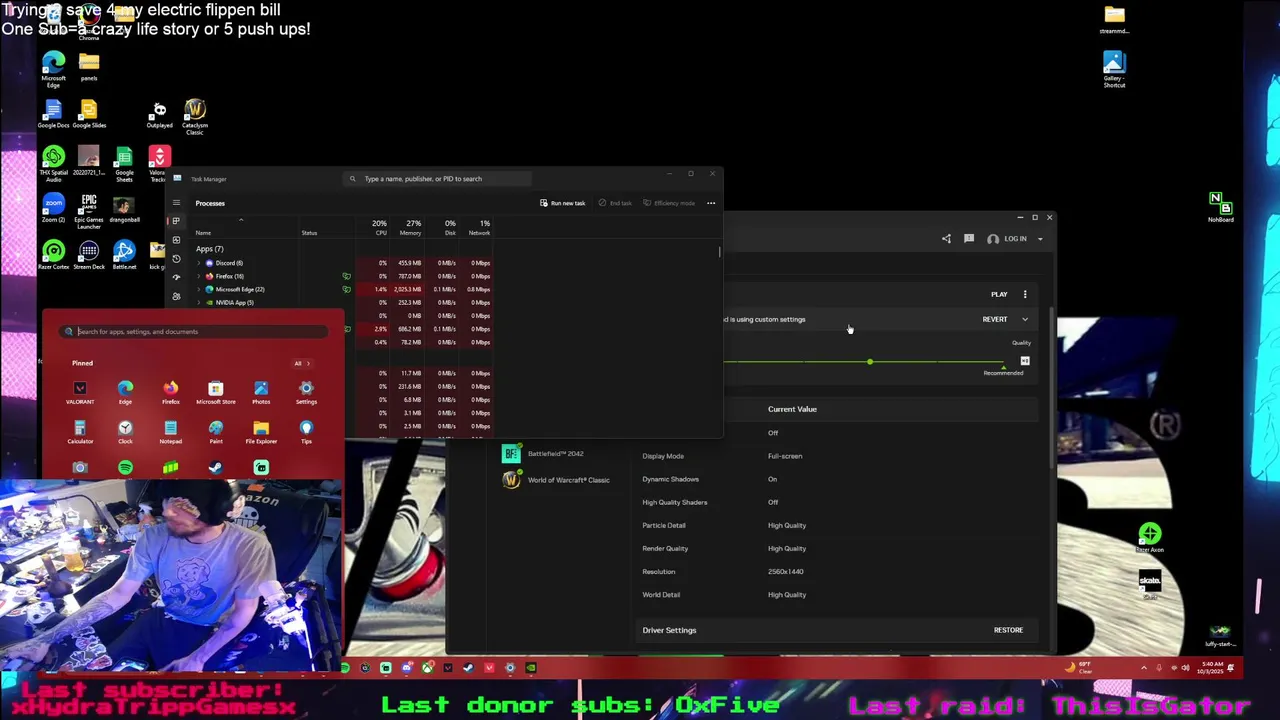The height and width of the screenshot is (720, 1280).
Task: Open Razer Axon desktop icon
Action: click(1150, 538)
